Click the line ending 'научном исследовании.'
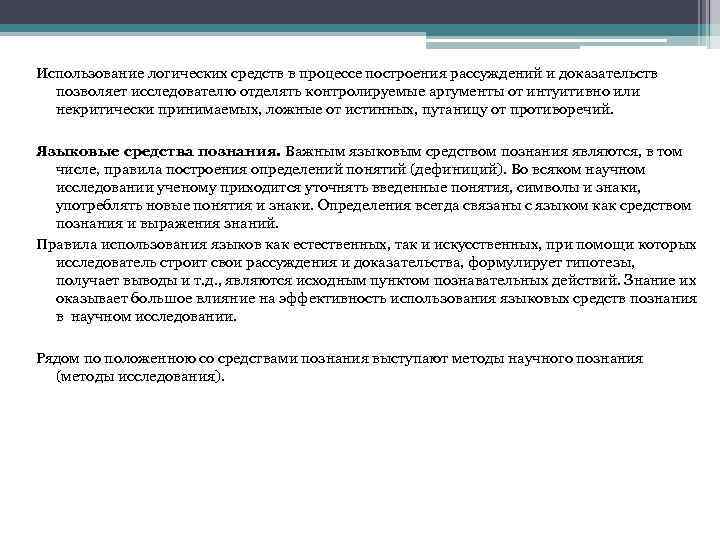This screenshot has height=540, width=720. (146, 317)
